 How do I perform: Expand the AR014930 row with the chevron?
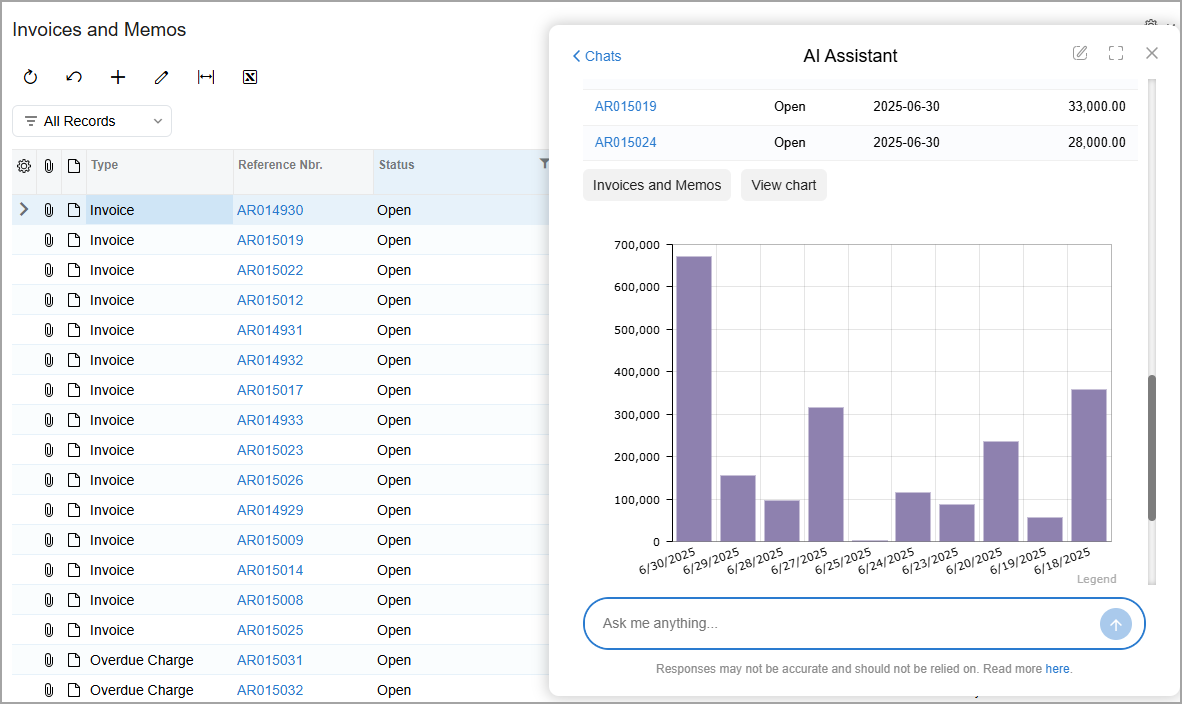(24, 210)
